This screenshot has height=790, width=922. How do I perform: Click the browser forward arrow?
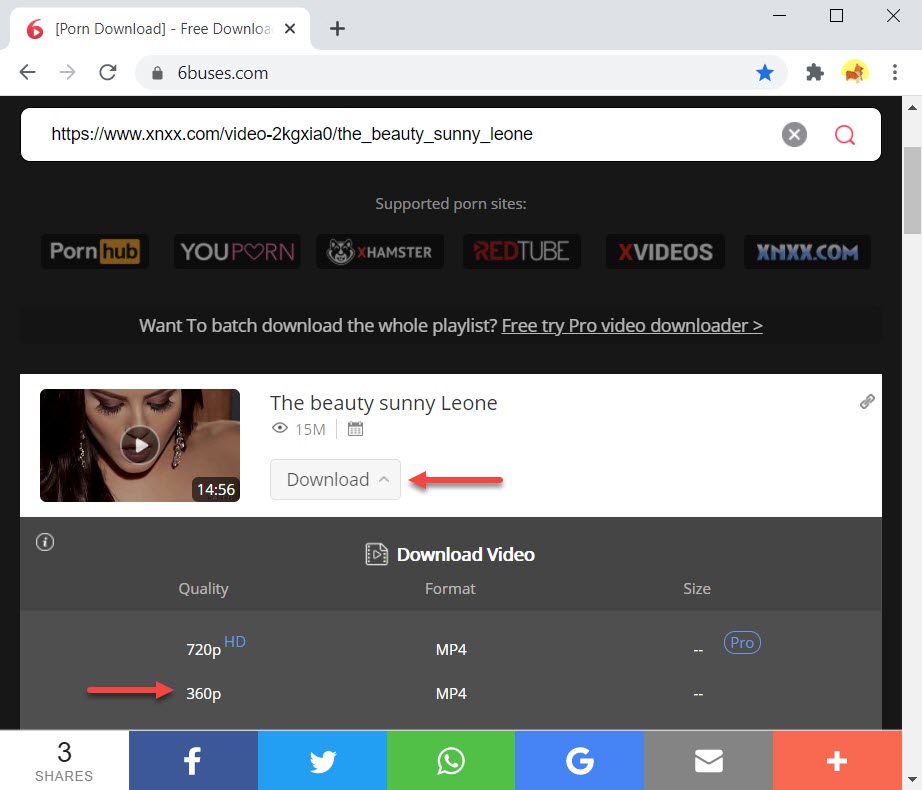[68, 72]
